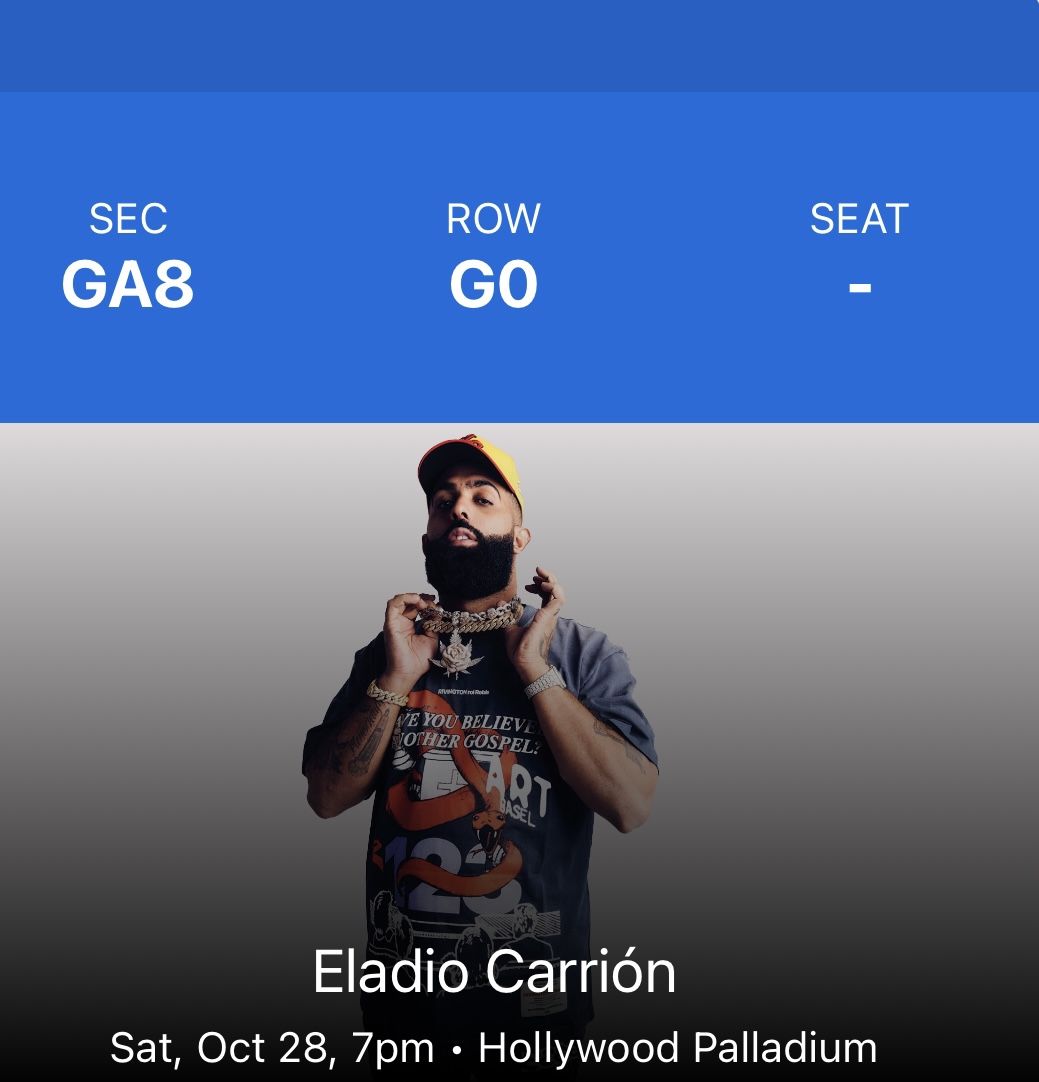Click the seat dash placeholder
Image resolution: width=1039 pixels, height=1082 pixels.
coord(859,288)
